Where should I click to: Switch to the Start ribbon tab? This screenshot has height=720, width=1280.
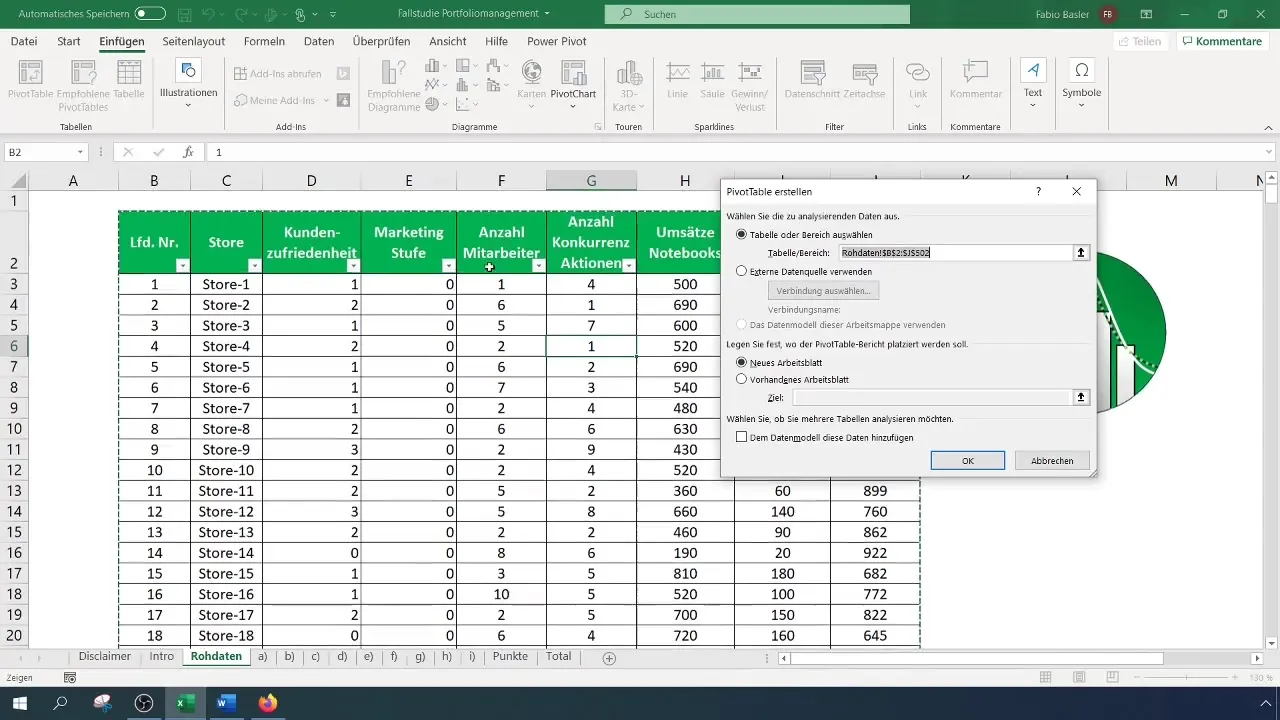pos(69,41)
